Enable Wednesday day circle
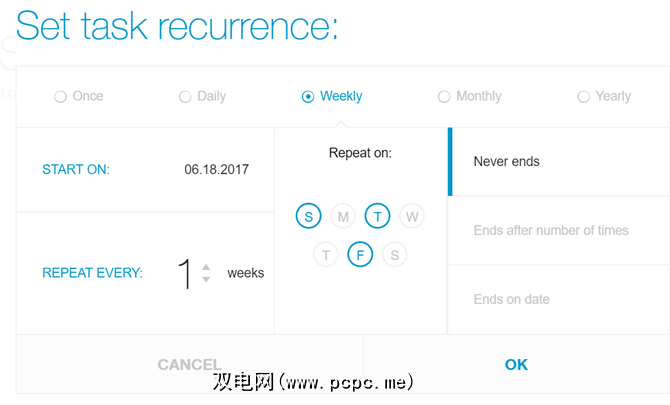Viewport: 670px width, 405px height. point(411,216)
